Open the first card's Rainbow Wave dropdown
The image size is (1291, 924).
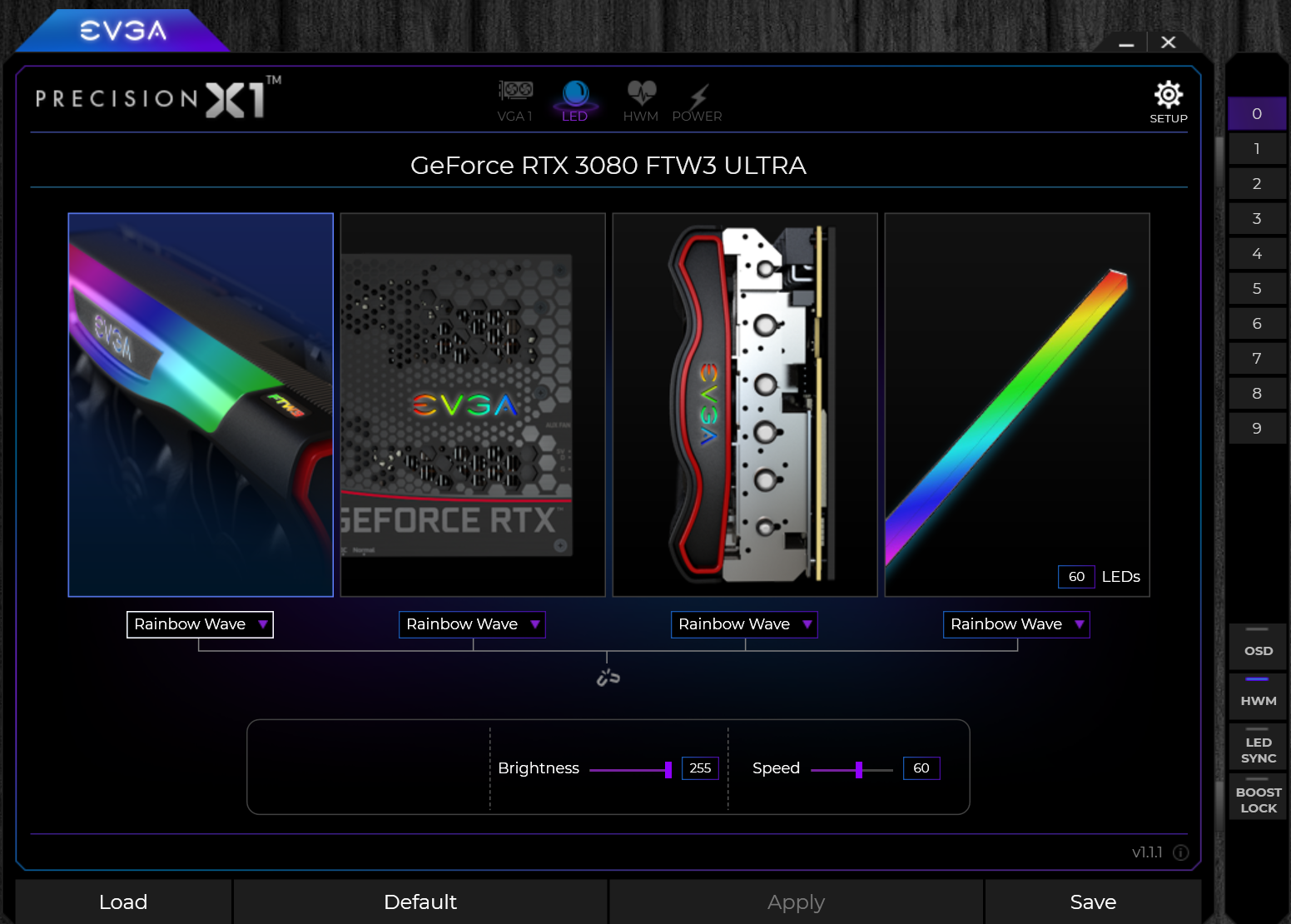coord(200,624)
